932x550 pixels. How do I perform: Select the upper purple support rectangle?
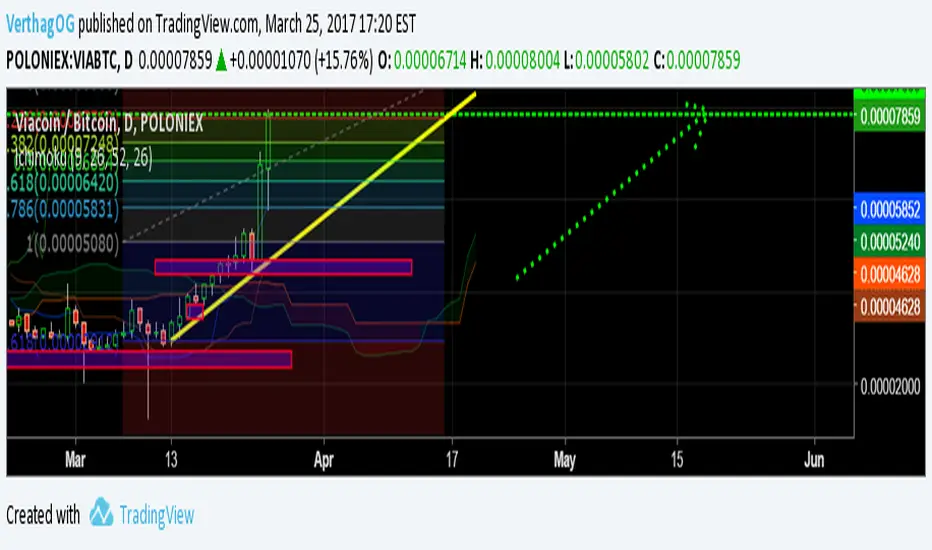pos(283,267)
